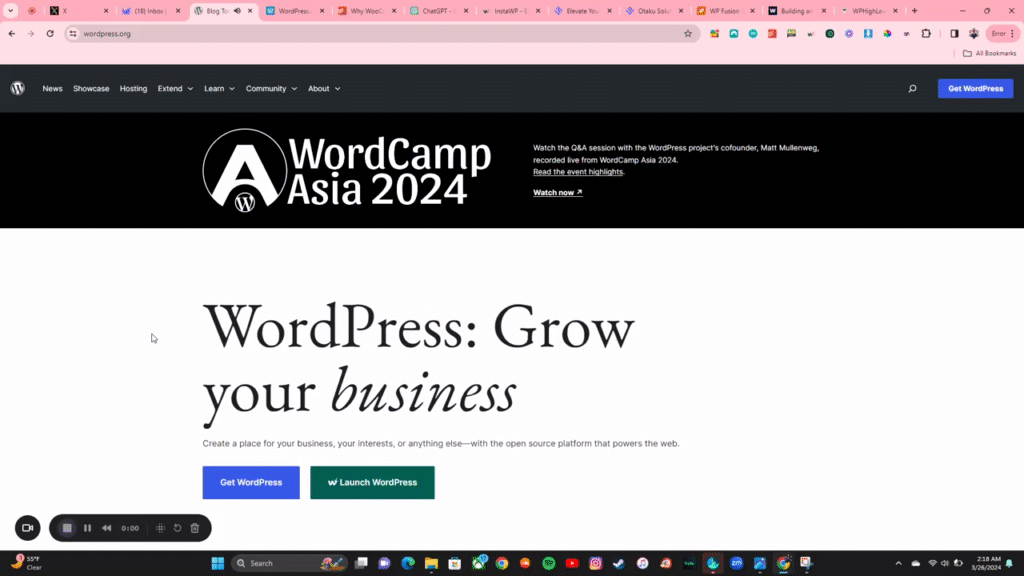Open Read the event highlights link
The height and width of the screenshot is (576, 1024).
(x=577, y=171)
